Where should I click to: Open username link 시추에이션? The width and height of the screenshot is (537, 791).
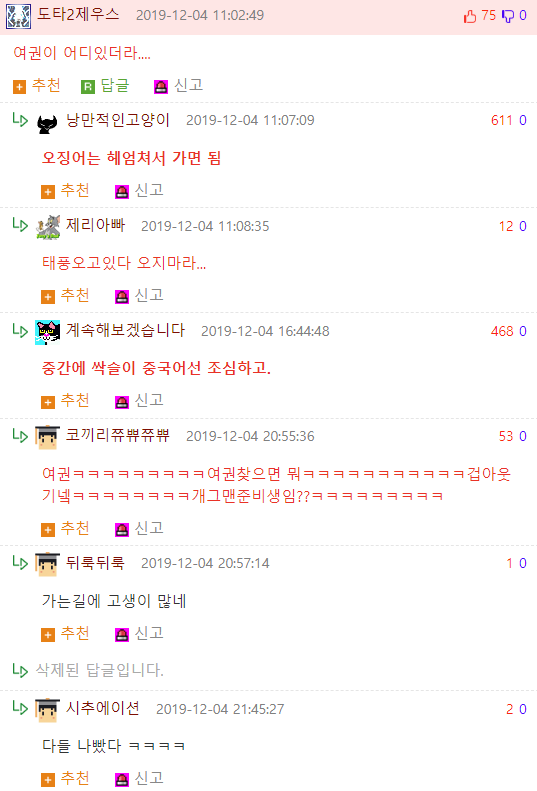tap(103, 708)
